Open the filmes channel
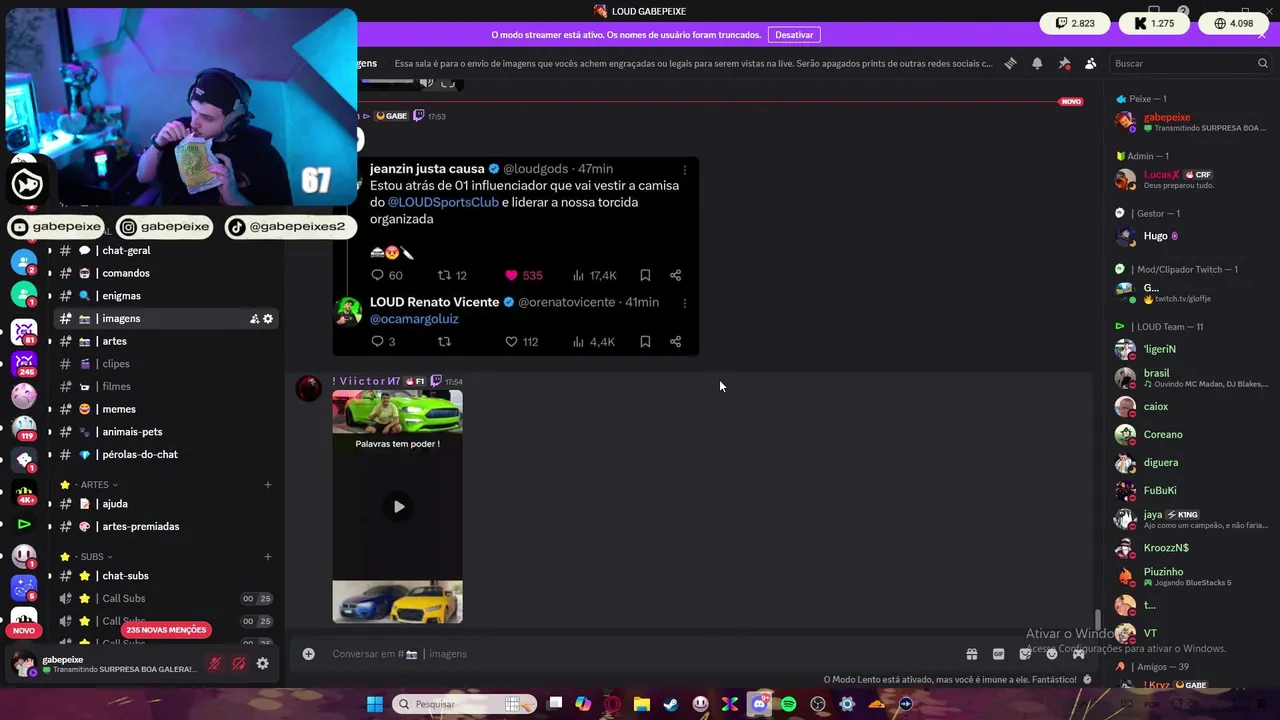 point(116,386)
